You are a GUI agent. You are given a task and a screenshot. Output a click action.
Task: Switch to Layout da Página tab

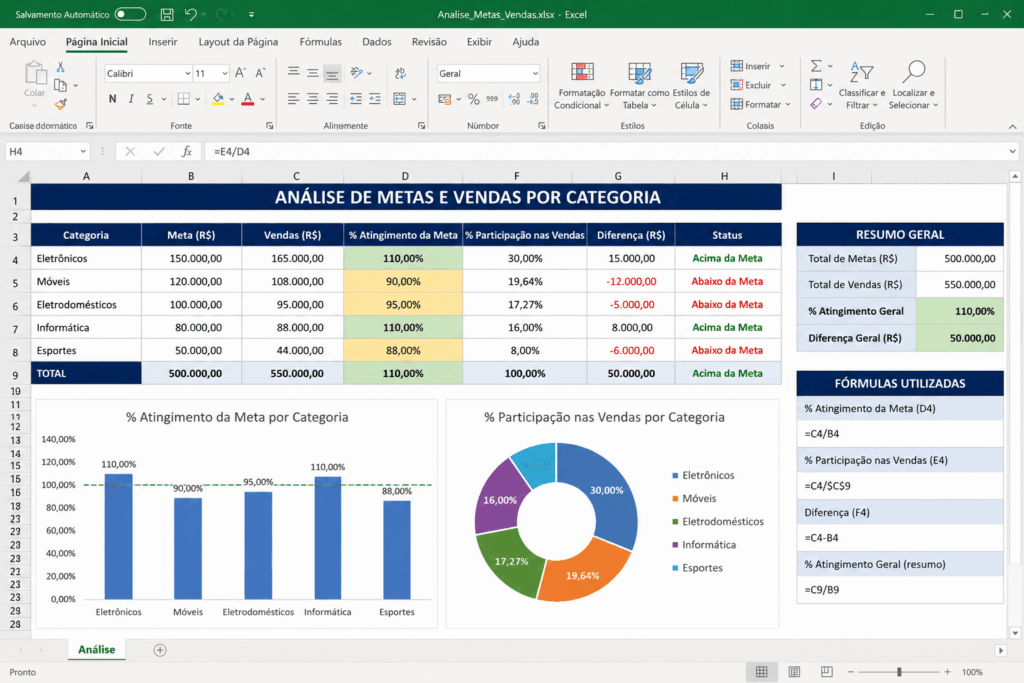(x=238, y=42)
